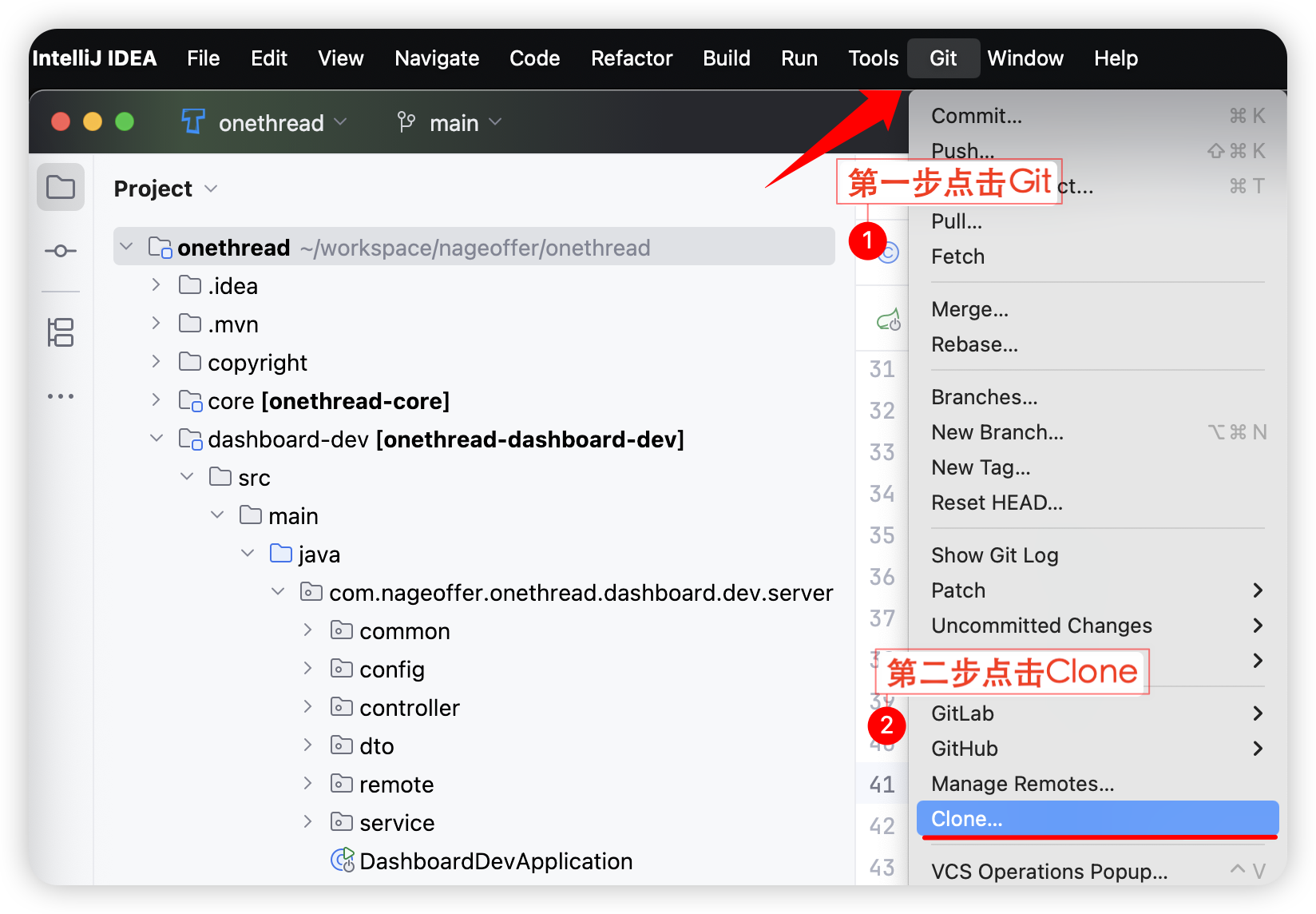Open the main branch dropdown
This screenshot has width=1316, height=914.
466,122
